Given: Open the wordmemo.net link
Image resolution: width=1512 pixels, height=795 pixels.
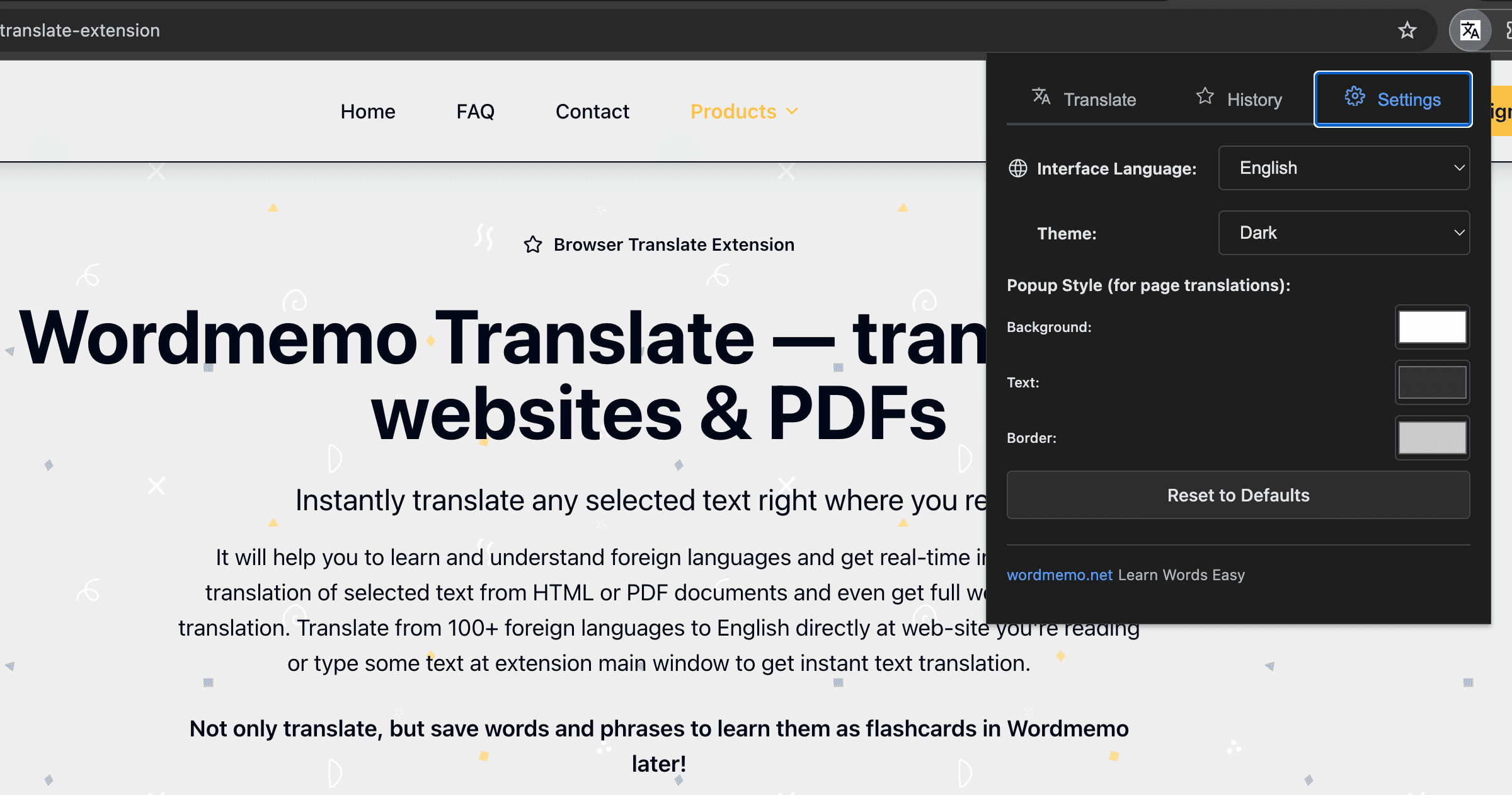Looking at the screenshot, I should coord(1059,575).
